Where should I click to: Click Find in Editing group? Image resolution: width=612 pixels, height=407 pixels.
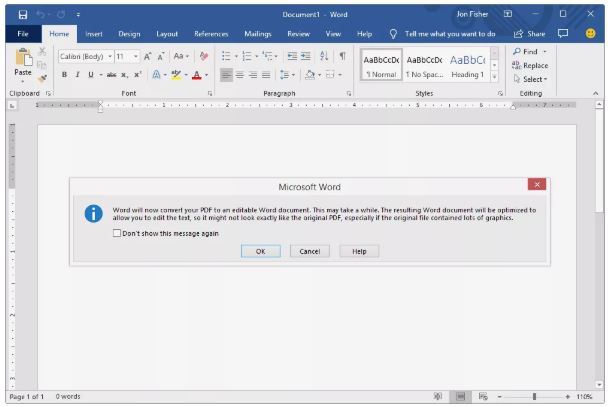coord(526,51)
